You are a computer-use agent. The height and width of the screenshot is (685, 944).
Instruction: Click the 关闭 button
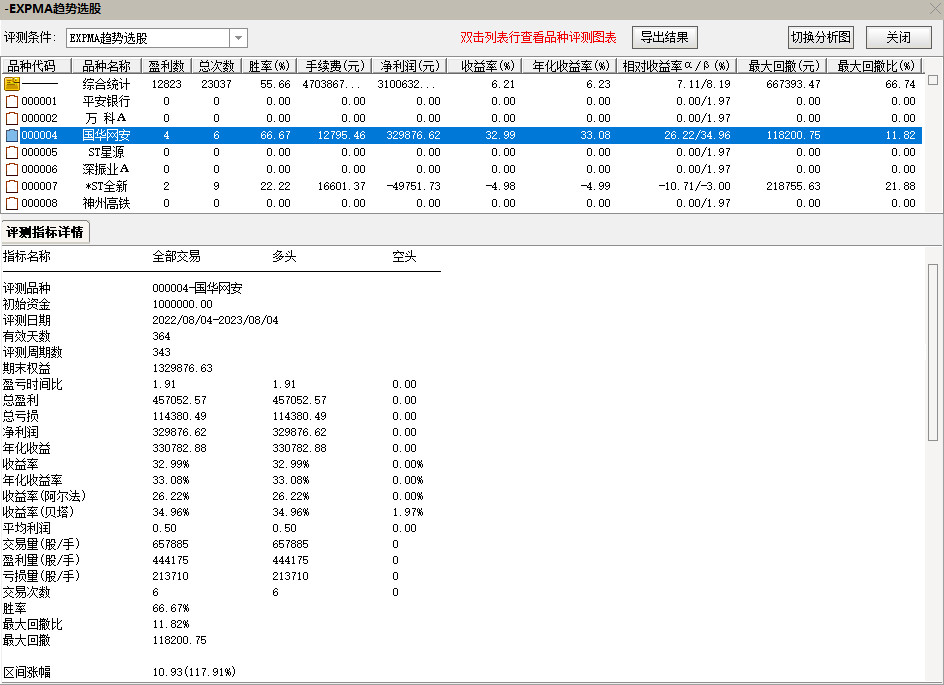[x=898, y=38]
